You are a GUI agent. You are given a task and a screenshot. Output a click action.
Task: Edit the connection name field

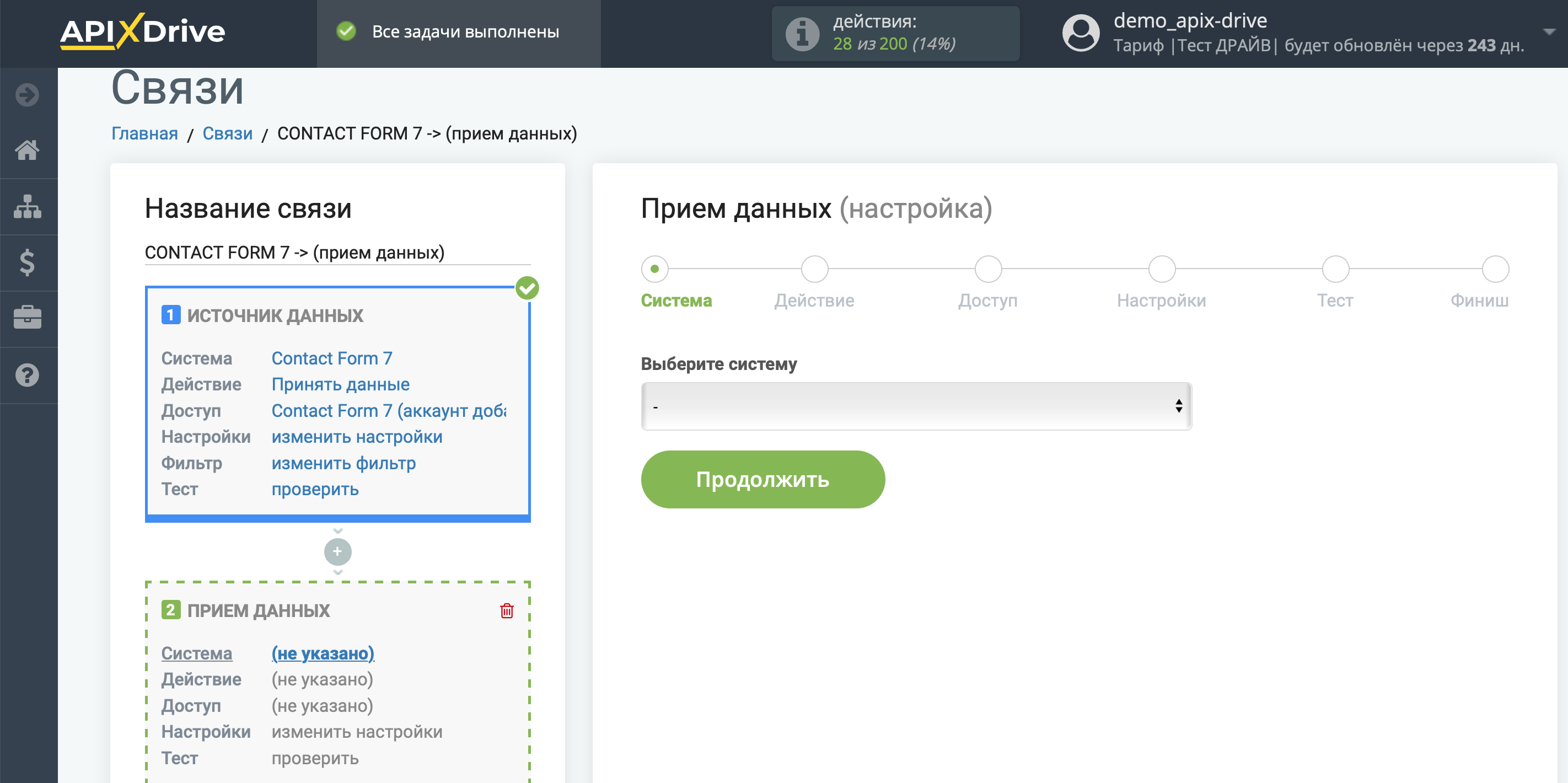[337, 252]
